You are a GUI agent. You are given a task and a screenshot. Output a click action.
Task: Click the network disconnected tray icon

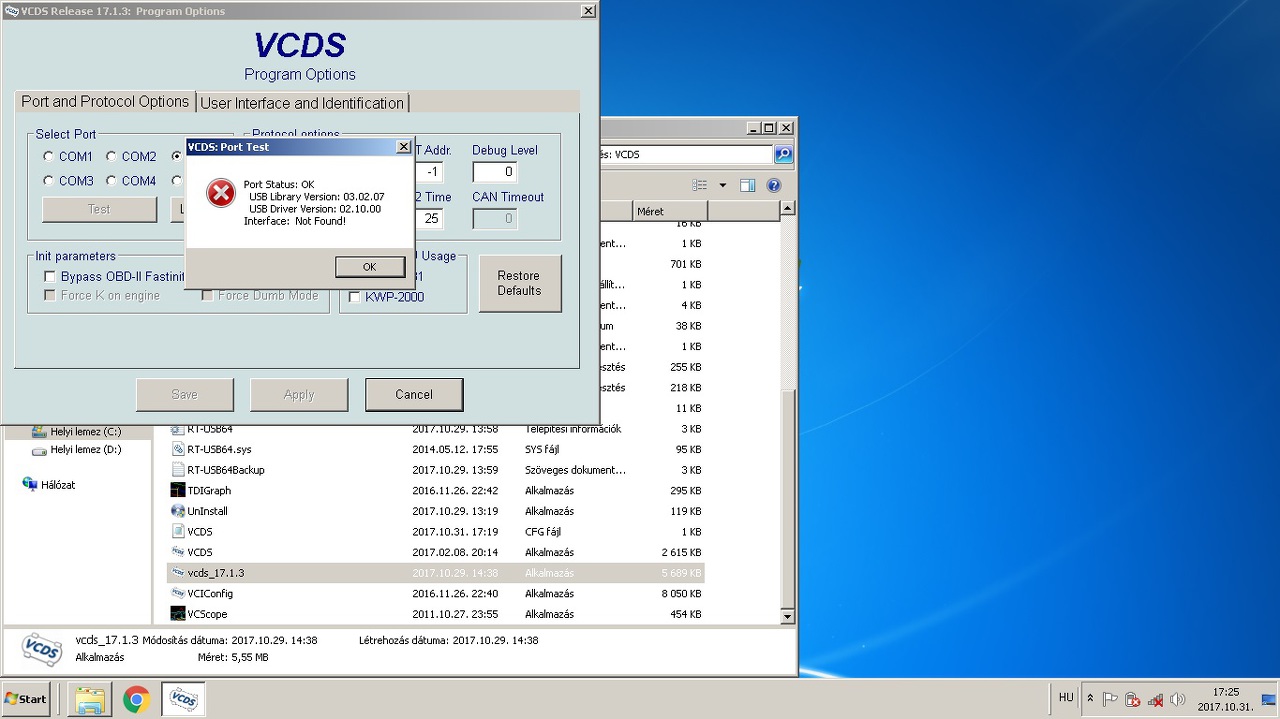(x=1155, y=699)
